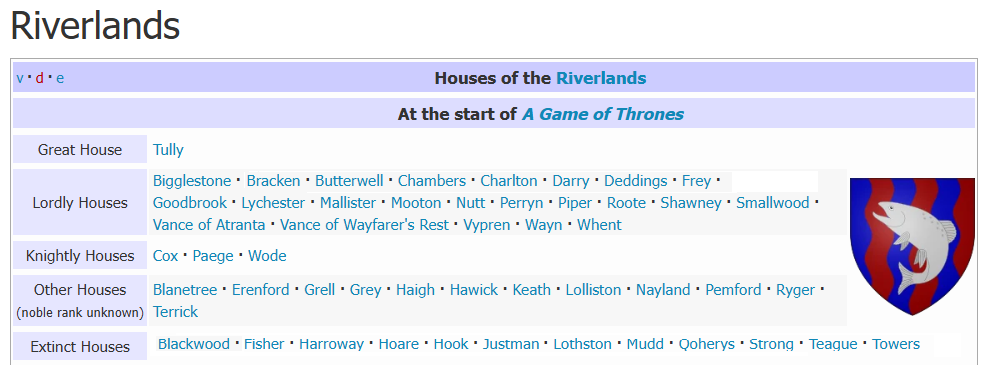Screen dimensions: 986x365
Task: Select the Terrick house link
Action: coord(175,312)
